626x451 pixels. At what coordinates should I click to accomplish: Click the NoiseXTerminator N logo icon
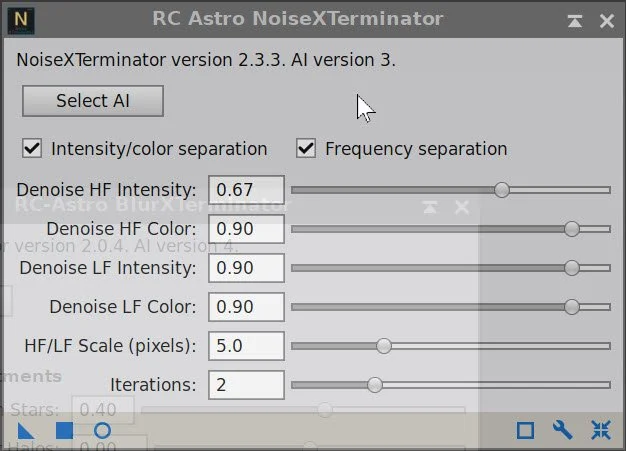point(21,20)
